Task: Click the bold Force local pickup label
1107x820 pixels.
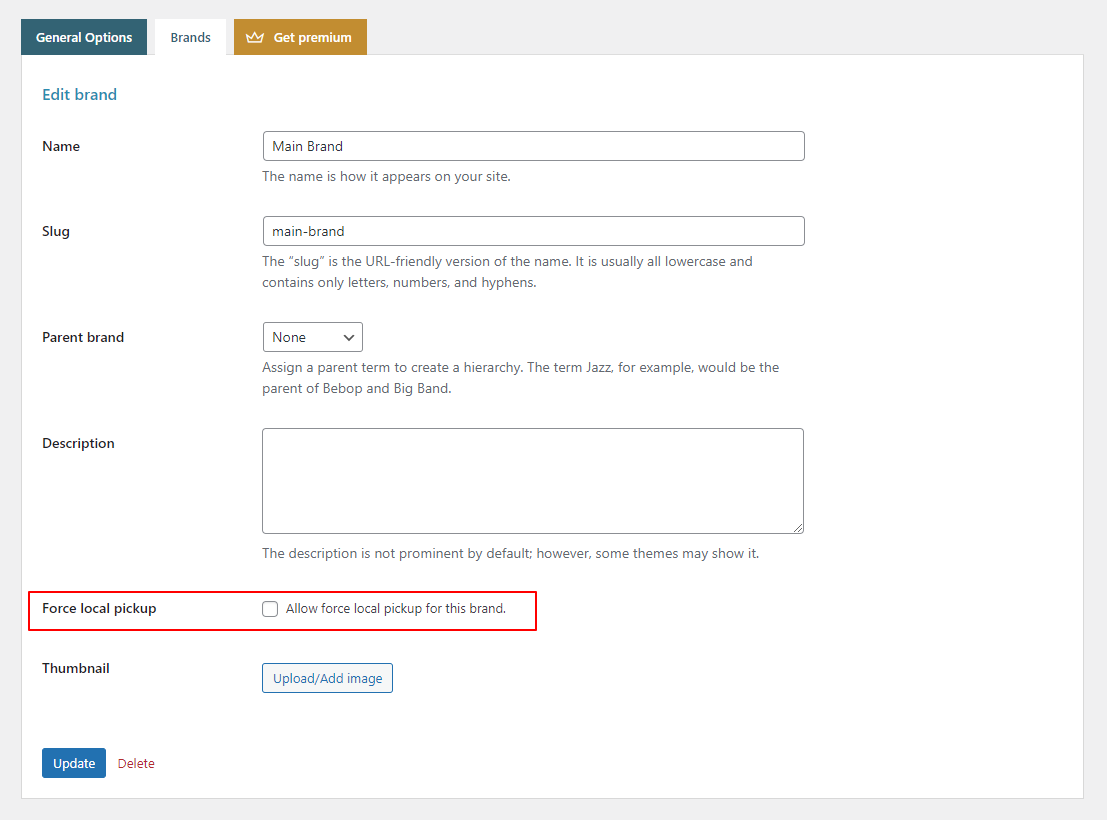Action: (99, 608)
